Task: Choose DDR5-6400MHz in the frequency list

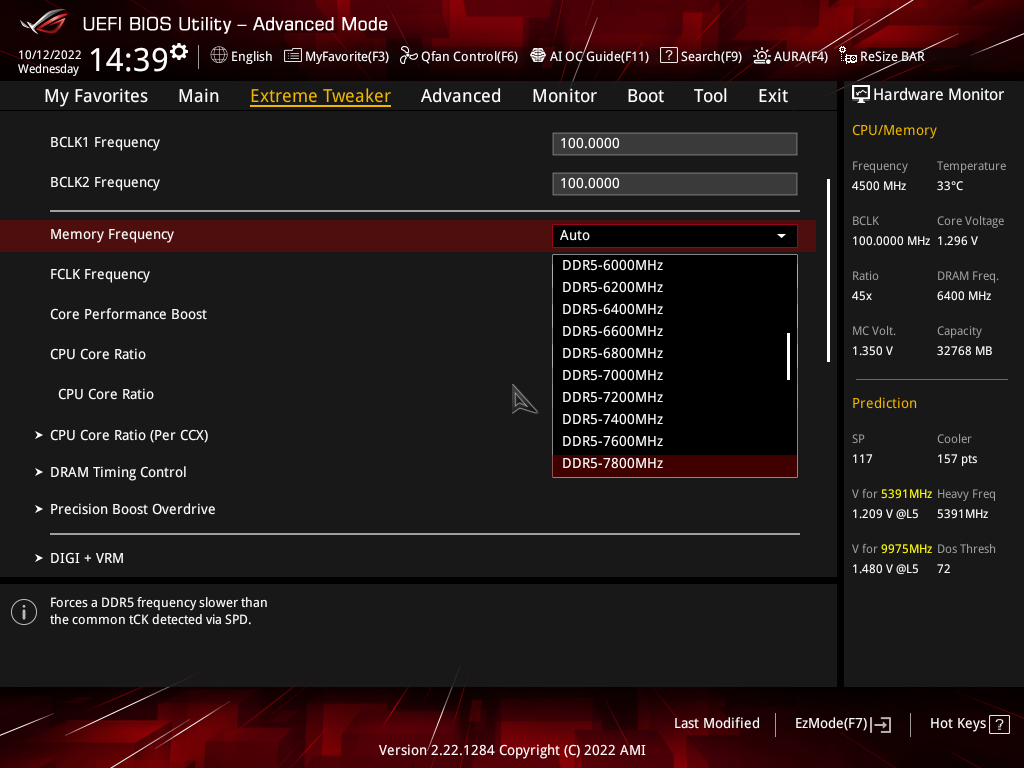Action: click(x=612, y=309)
